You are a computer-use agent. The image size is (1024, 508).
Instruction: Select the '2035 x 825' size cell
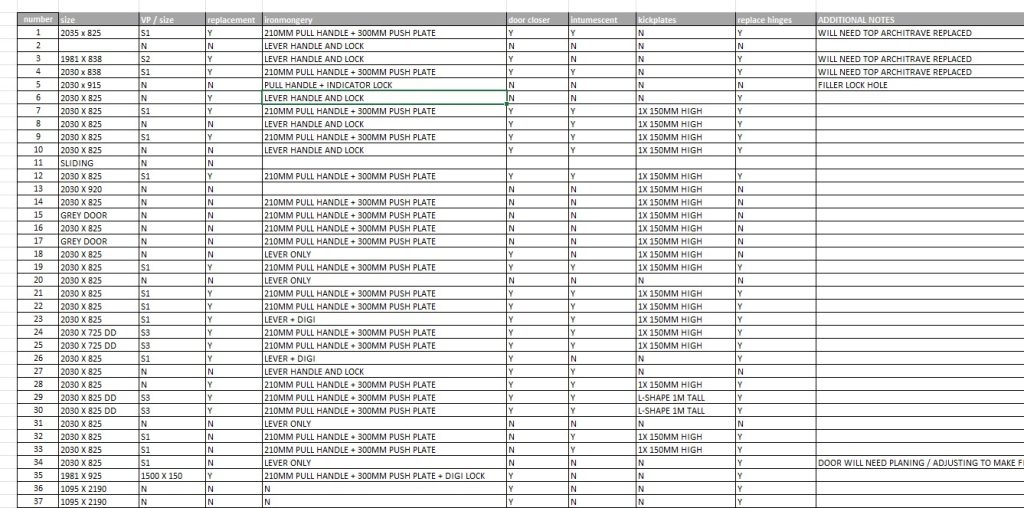pos(97,33)
